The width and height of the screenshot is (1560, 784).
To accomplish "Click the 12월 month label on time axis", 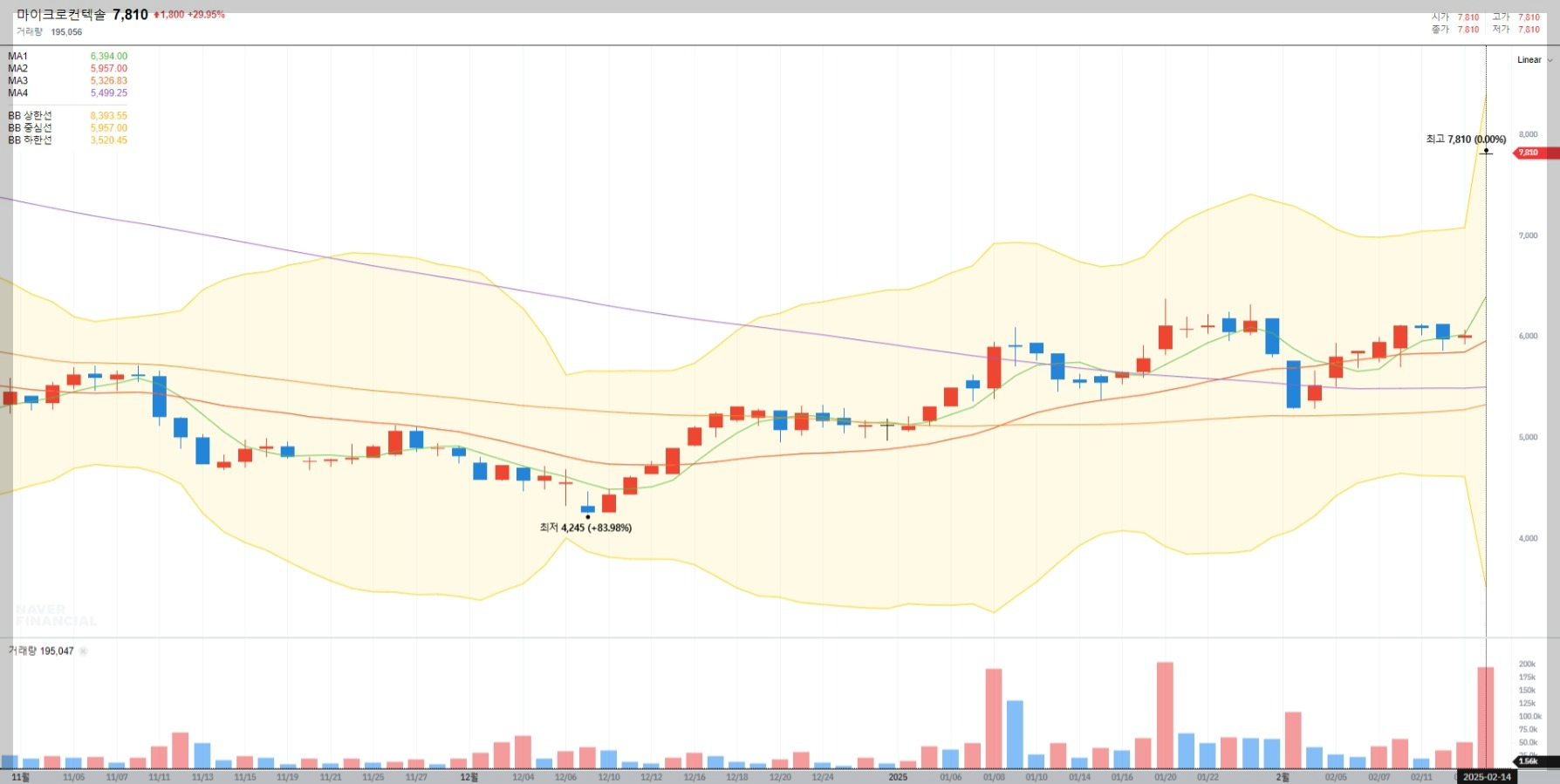I will 469,777.
